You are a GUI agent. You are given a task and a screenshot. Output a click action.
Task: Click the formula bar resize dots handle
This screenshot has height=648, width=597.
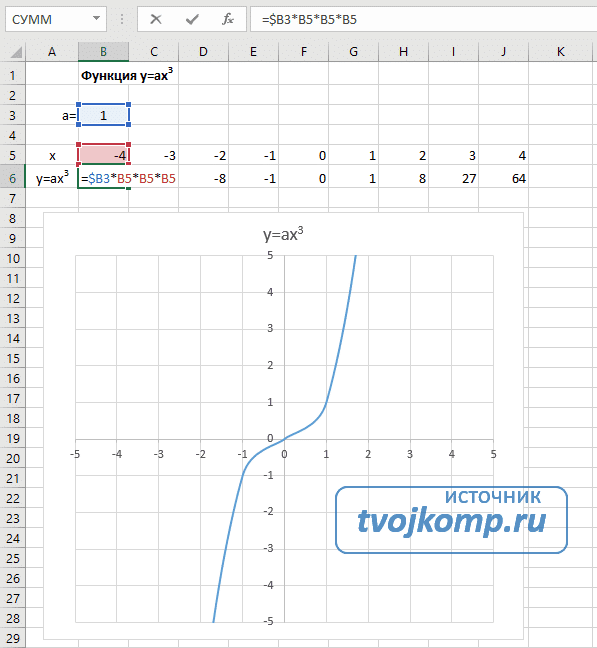[122, 19]
